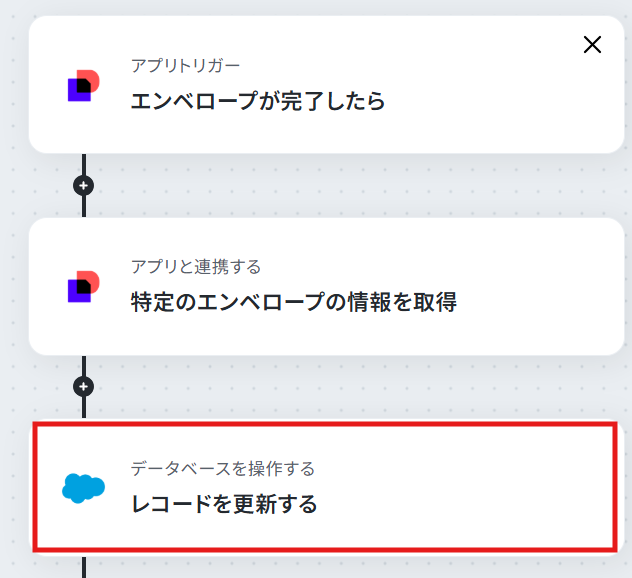Add a step above the レコードを更新する card
This screenshot has width=632, height=578.
[x=83, y=387]
